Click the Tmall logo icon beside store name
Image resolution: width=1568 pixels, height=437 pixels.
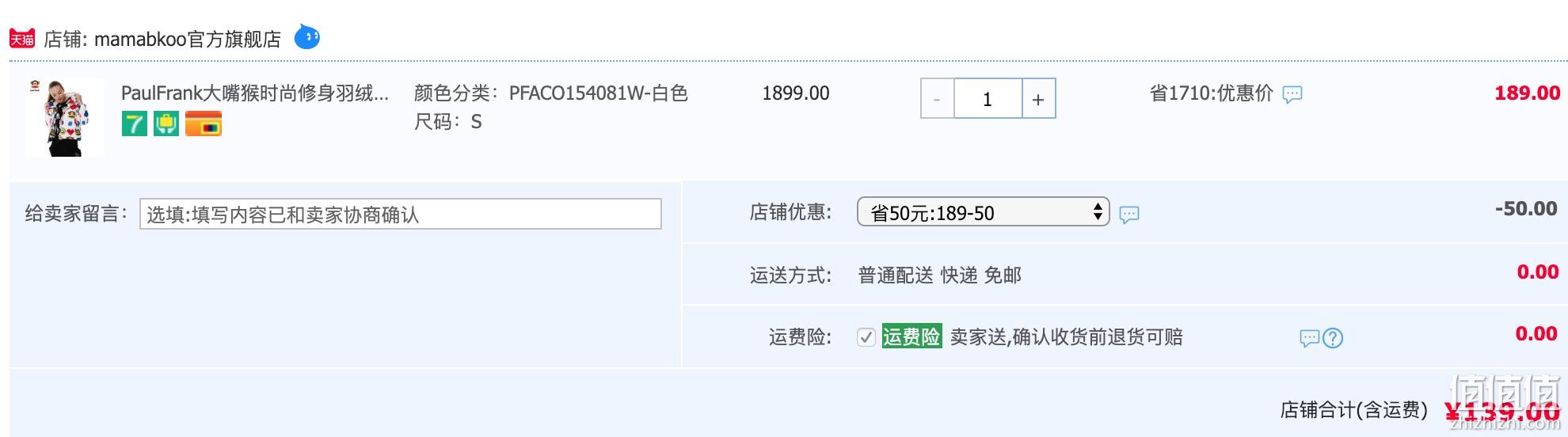pyautogui.click(x=22, y=39)
